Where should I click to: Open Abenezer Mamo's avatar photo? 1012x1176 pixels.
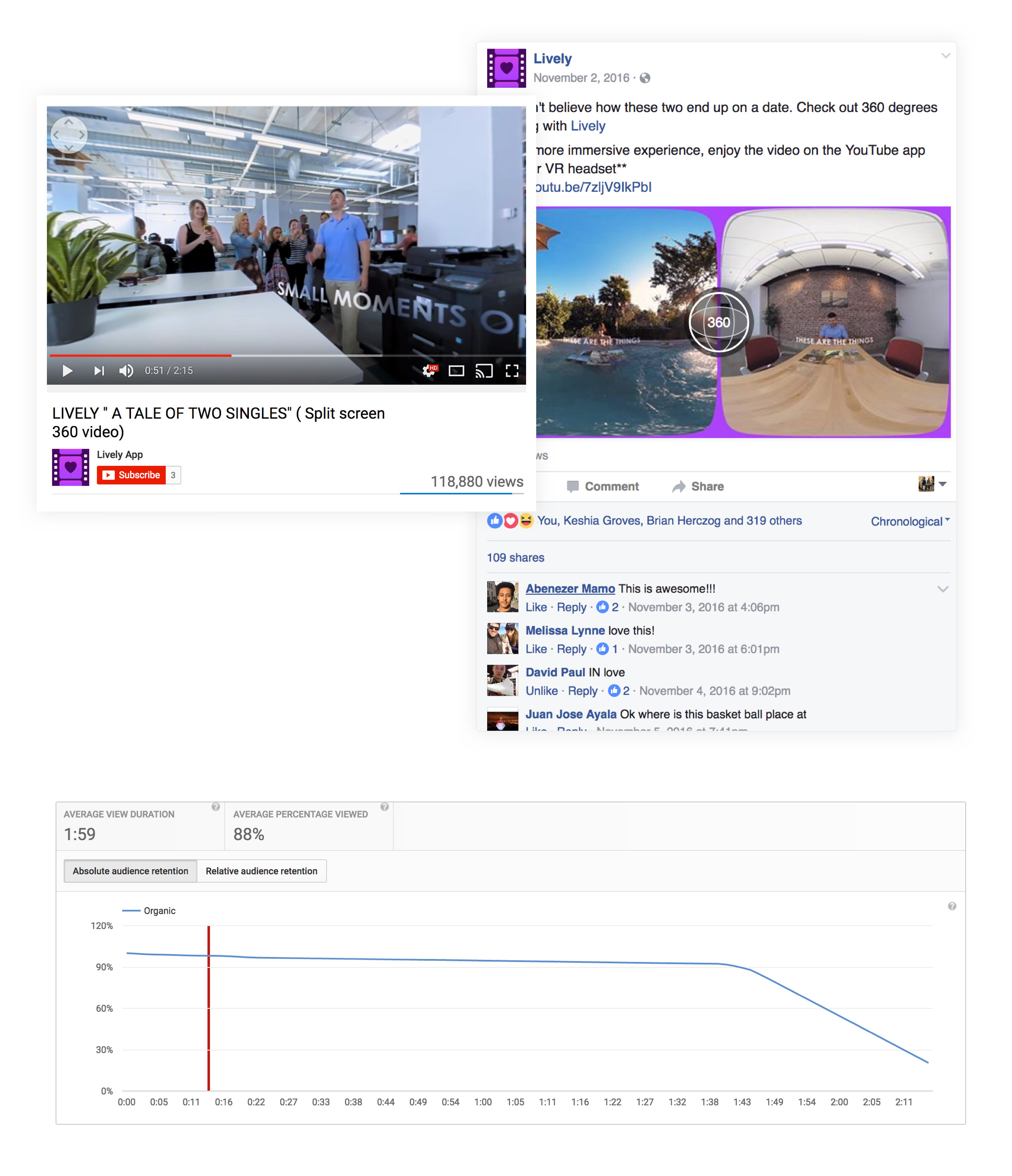502,596
